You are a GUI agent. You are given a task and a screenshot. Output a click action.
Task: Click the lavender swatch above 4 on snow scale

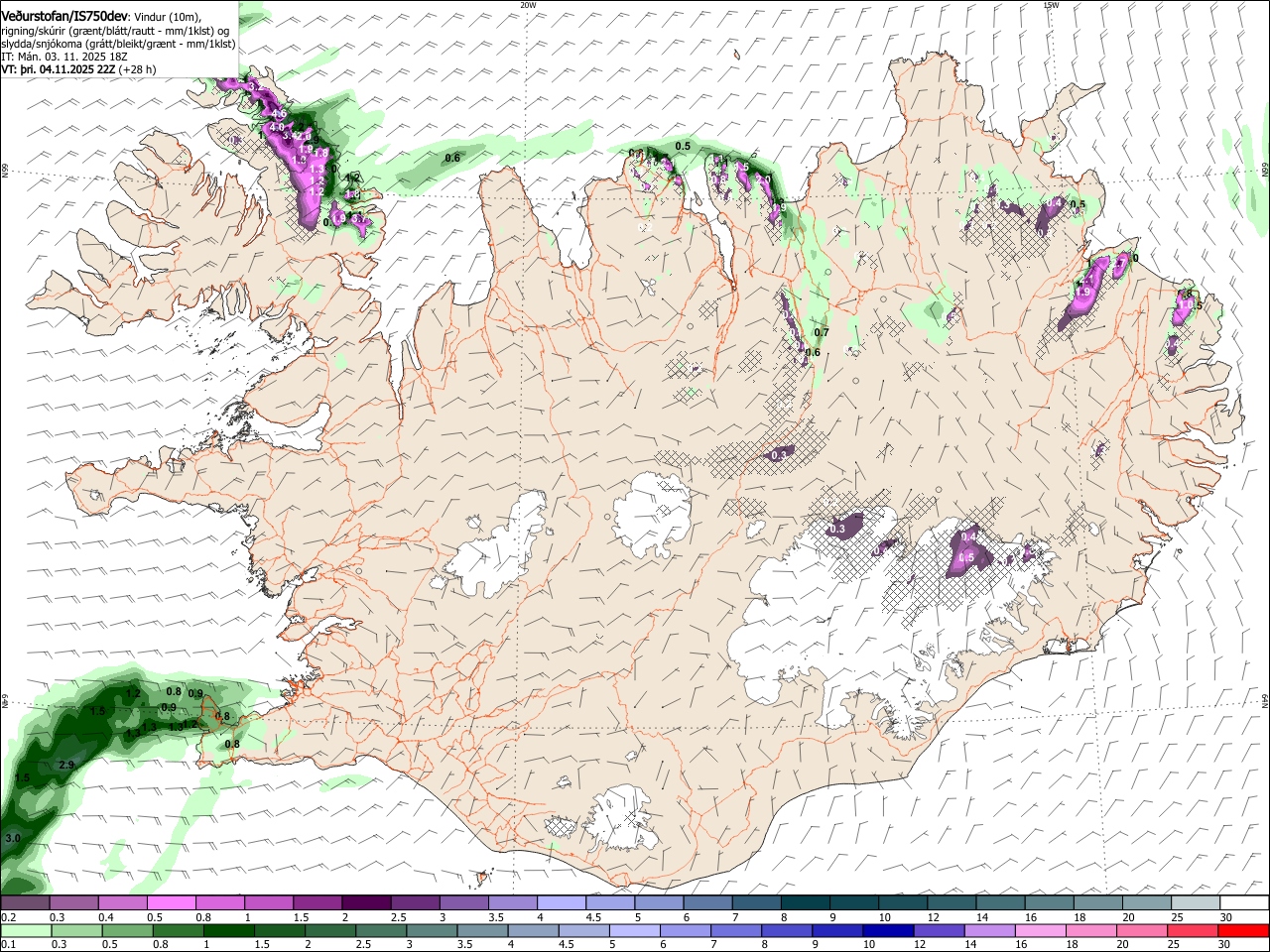pos(561,903)
